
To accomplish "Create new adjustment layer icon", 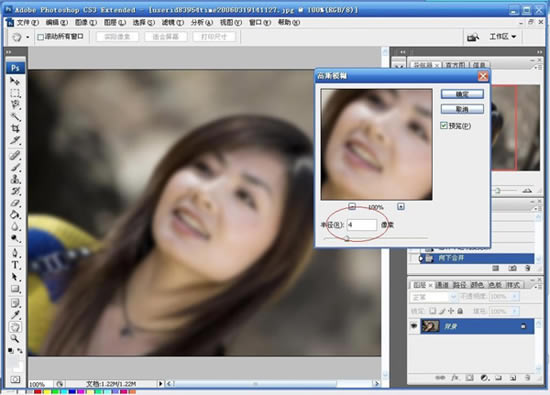I will coord(484,378).
